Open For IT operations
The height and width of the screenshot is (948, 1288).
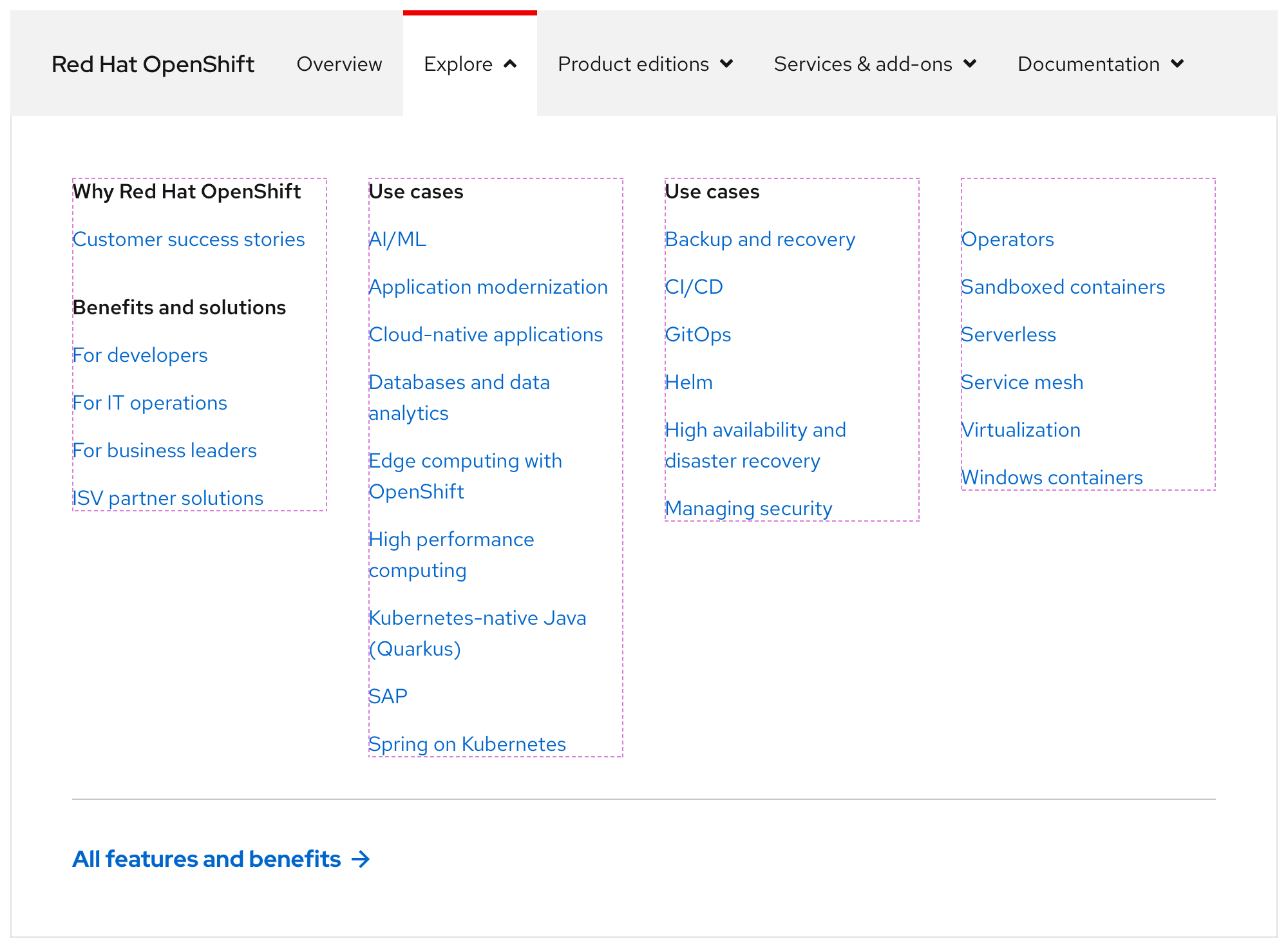[x=149, y=403]
